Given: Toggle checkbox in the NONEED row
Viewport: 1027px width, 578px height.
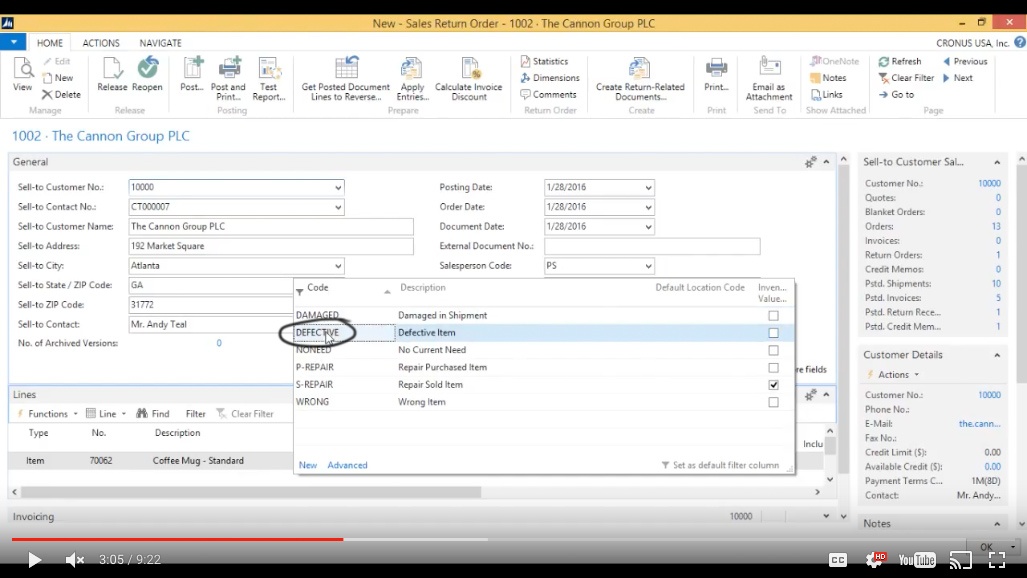Looking at the screenshot, I should coord(774,351).
